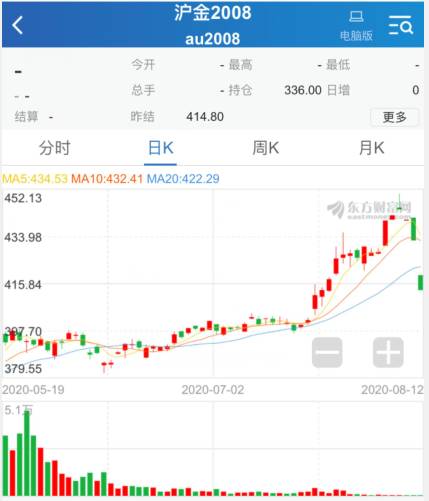The width and height of the screenshot is (429, 501).
Task: Click the tallest green volume bar
Action: coord(27,453)
